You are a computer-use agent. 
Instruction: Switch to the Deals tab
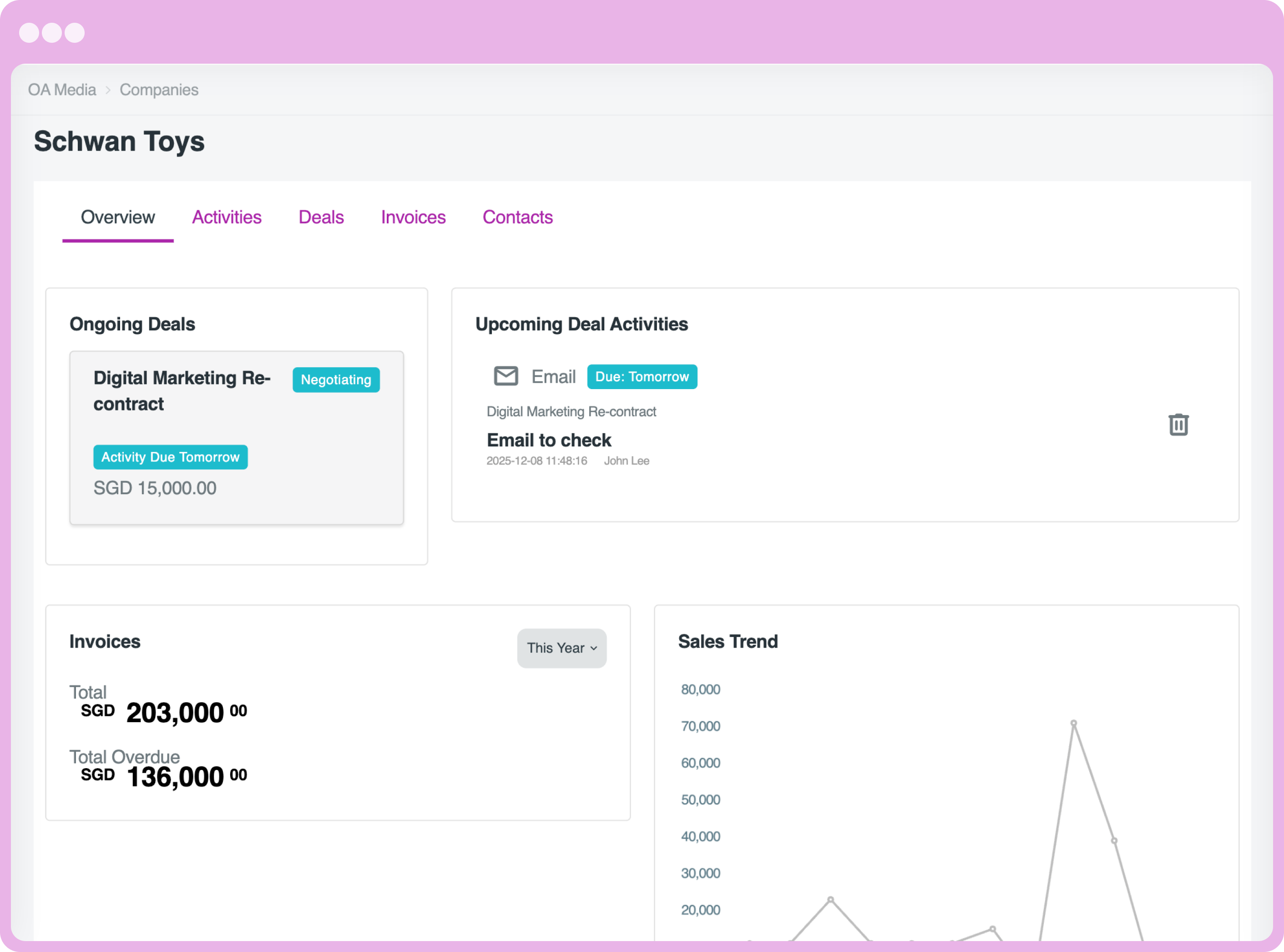pos(321,217)
